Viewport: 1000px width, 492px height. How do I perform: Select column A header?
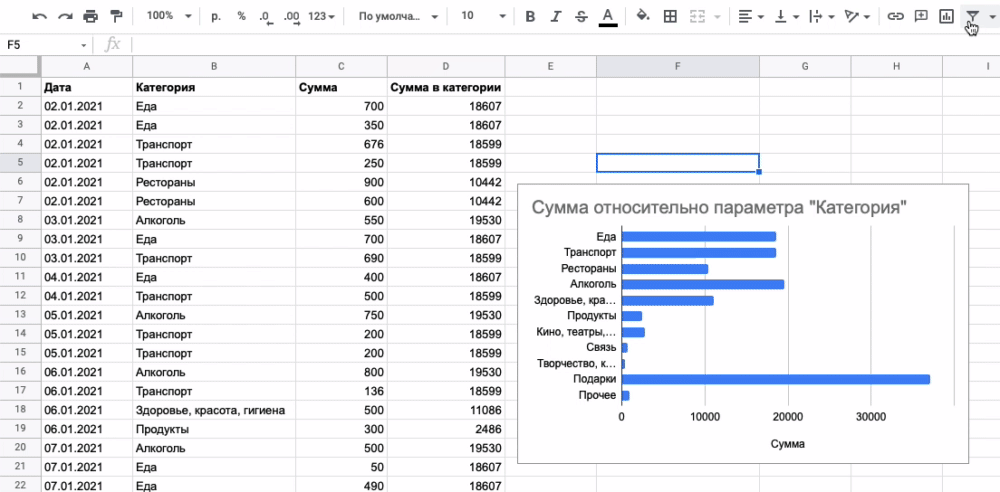[x=87, y=66]
